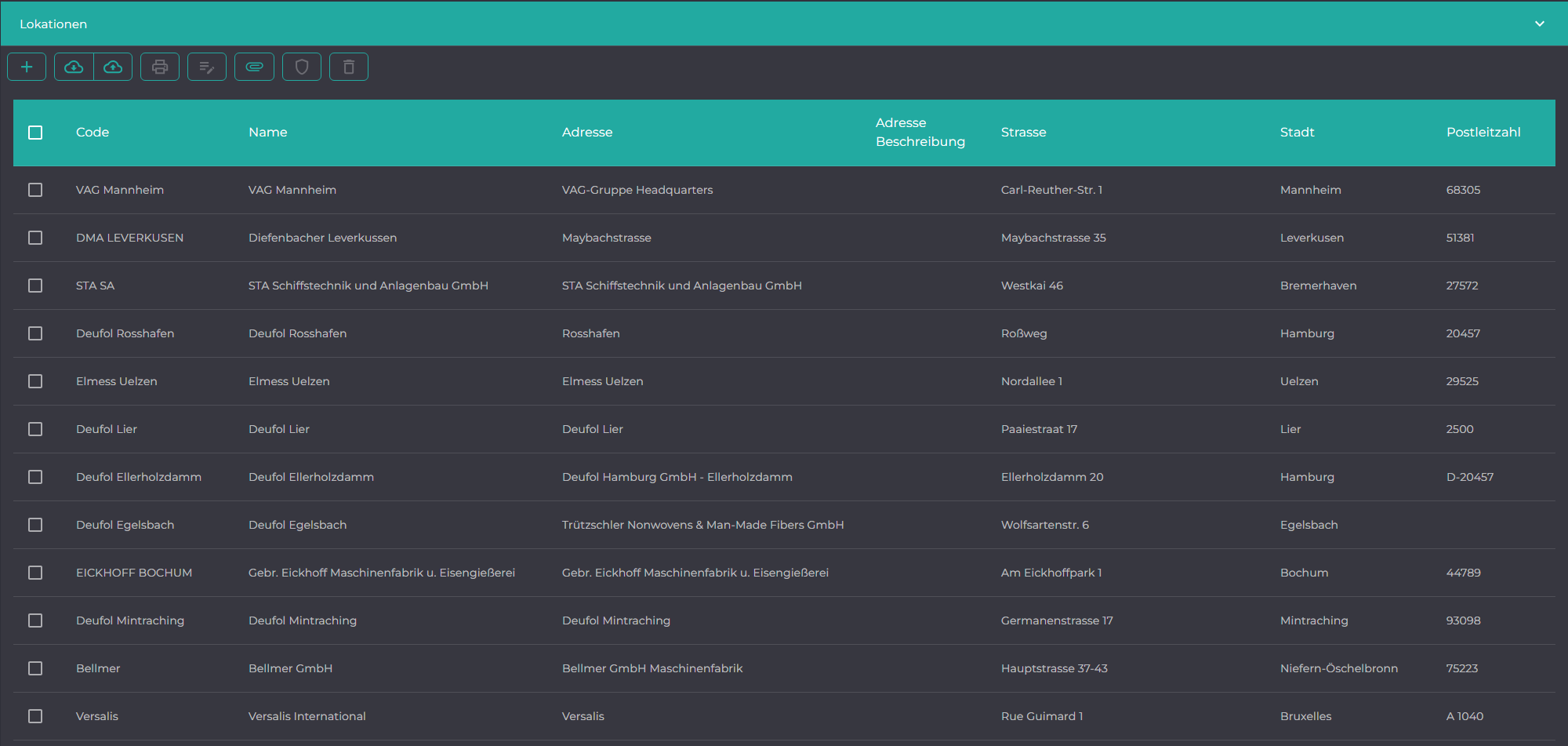Viewport: 1568px width, 746px height.
Task: Click street 'Nordallee 1'
Action: [x=1032, y=381]
